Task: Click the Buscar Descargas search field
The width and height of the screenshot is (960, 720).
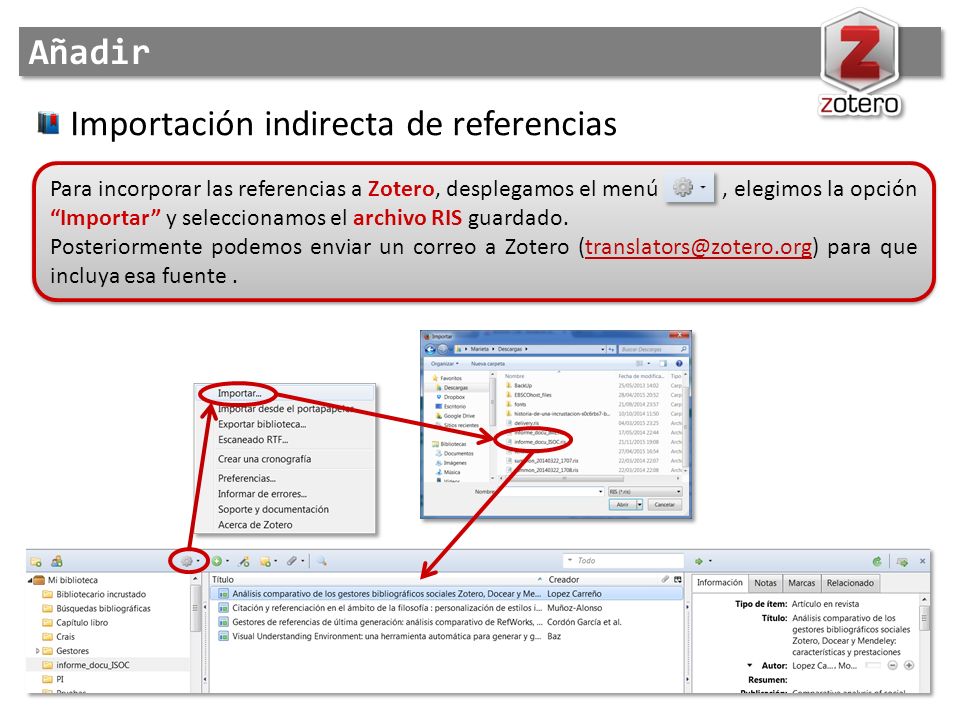Action: 653,349
